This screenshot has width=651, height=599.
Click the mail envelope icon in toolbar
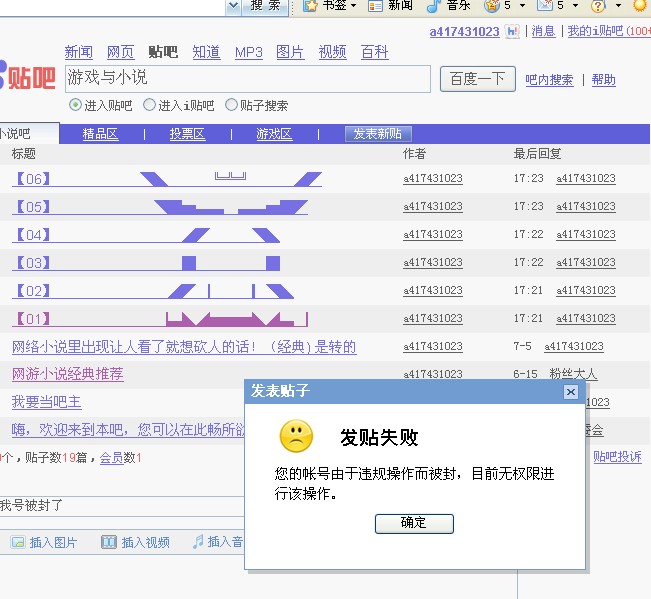pos(545,5)
